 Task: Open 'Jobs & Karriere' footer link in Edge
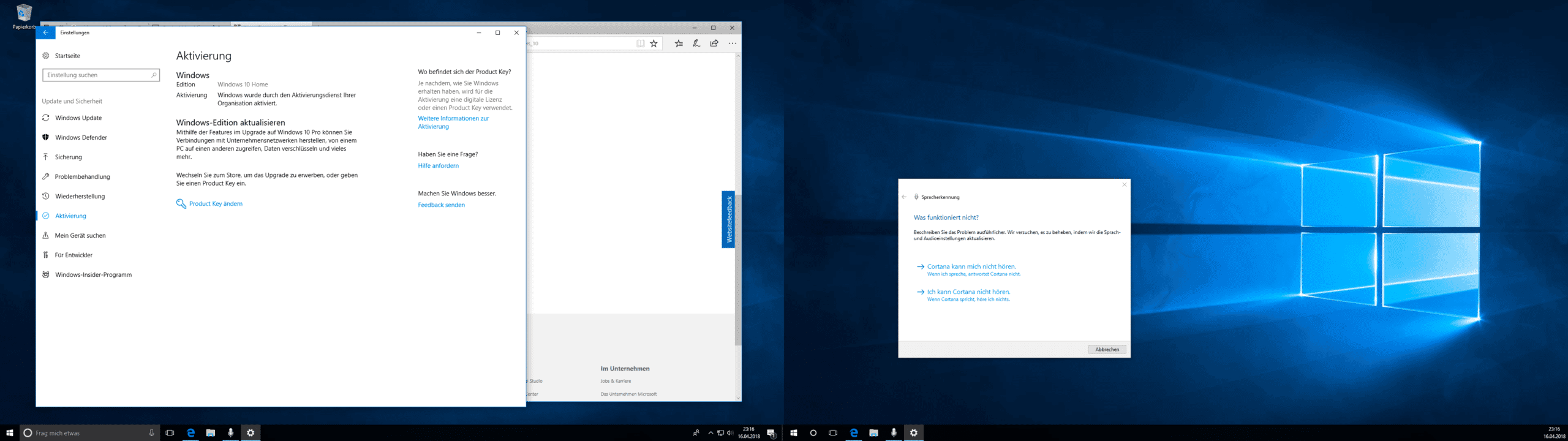coord(616,381)
